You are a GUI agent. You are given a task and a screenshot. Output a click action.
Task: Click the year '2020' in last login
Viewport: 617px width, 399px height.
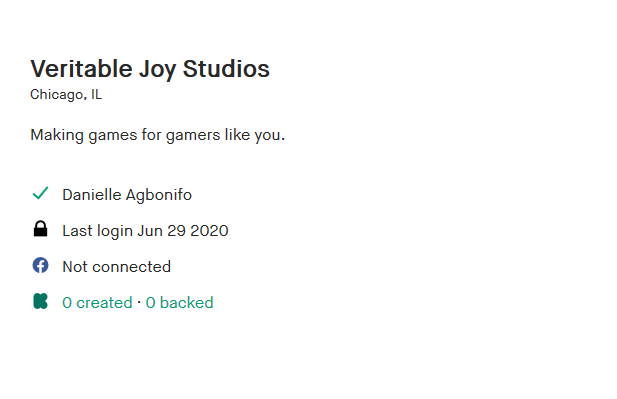coord(209,231)
